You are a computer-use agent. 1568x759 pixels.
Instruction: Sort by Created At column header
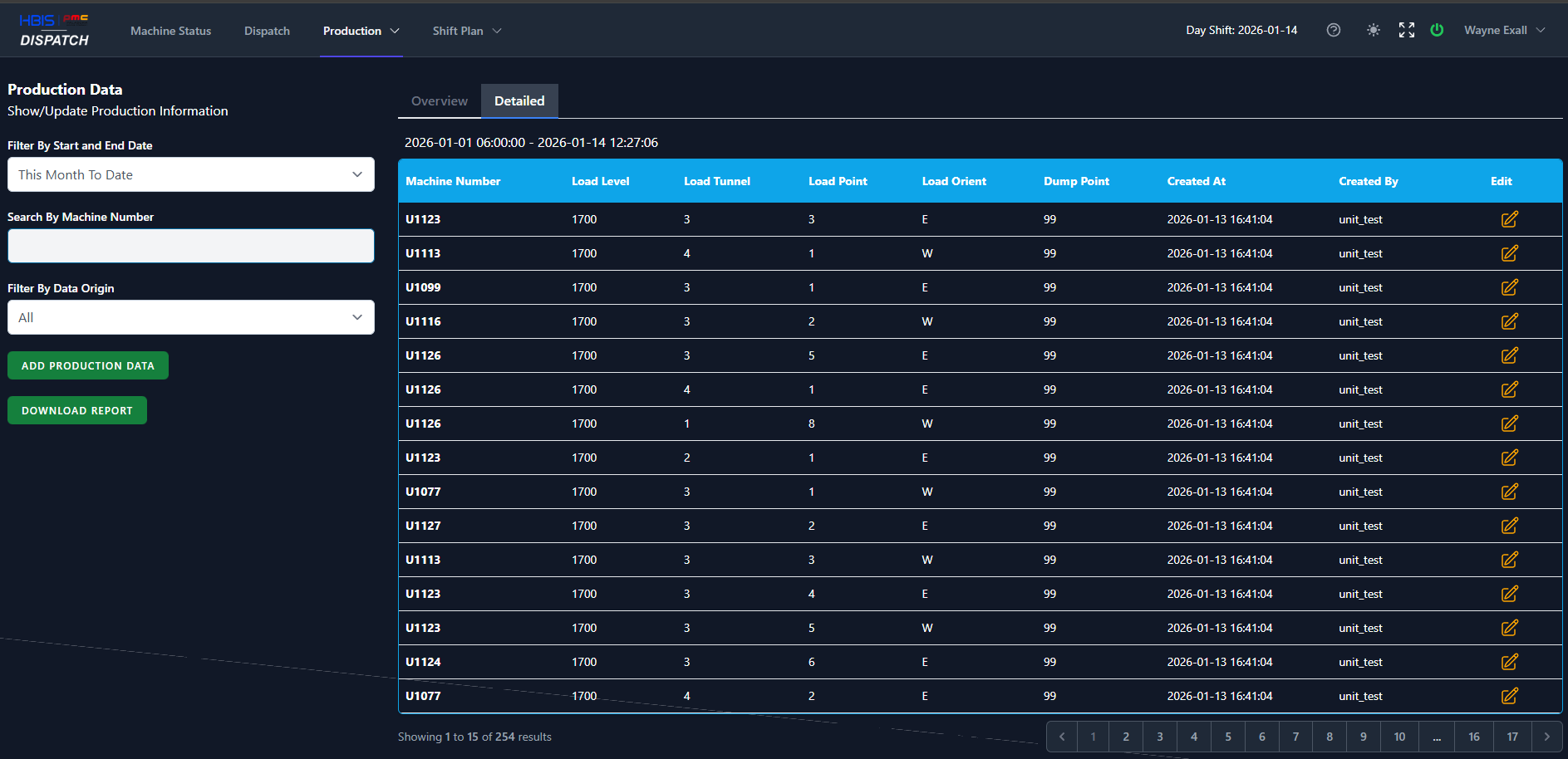[1197, 181]
